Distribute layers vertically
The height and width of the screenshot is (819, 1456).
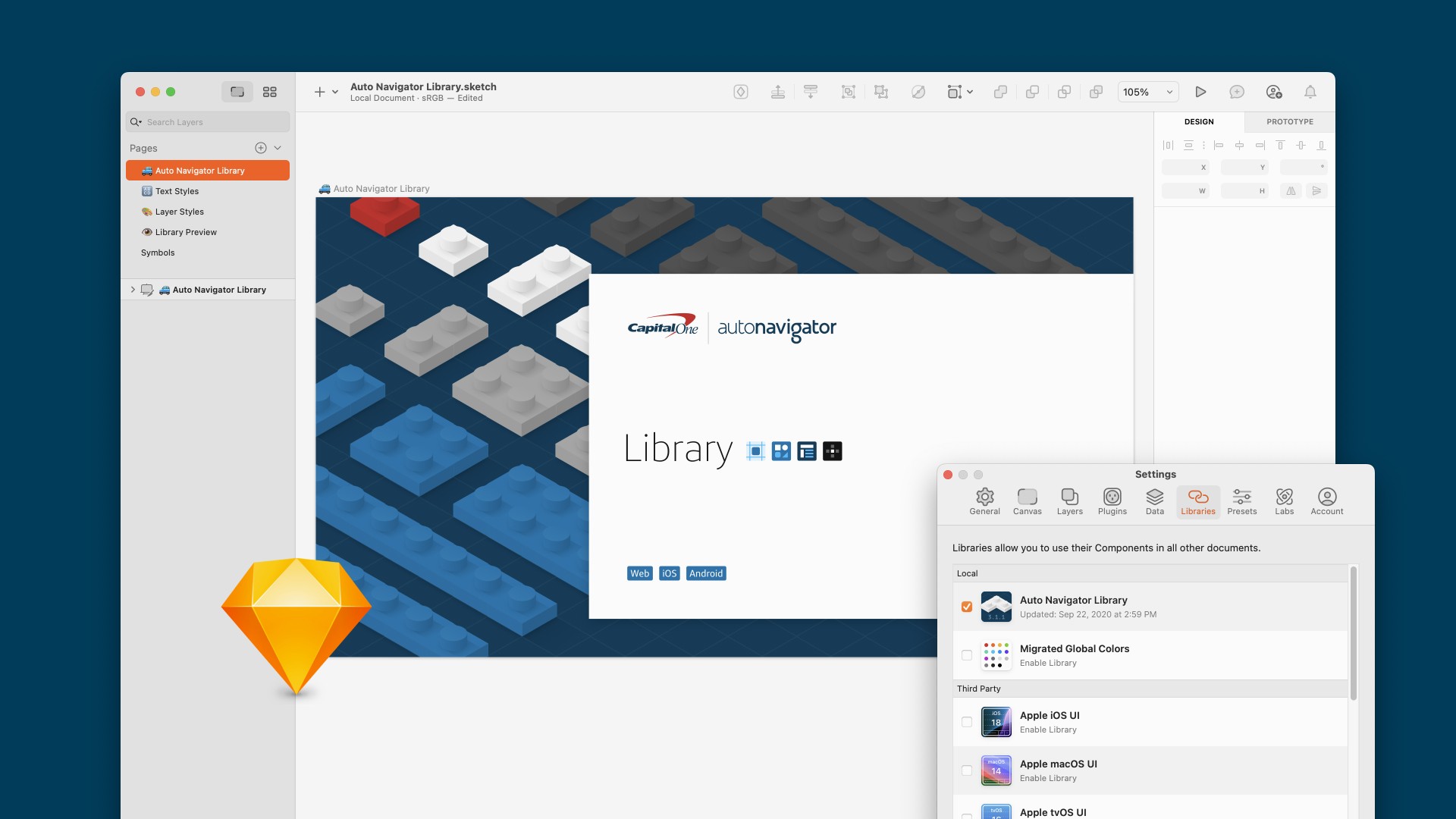(x=1188, y=145)
